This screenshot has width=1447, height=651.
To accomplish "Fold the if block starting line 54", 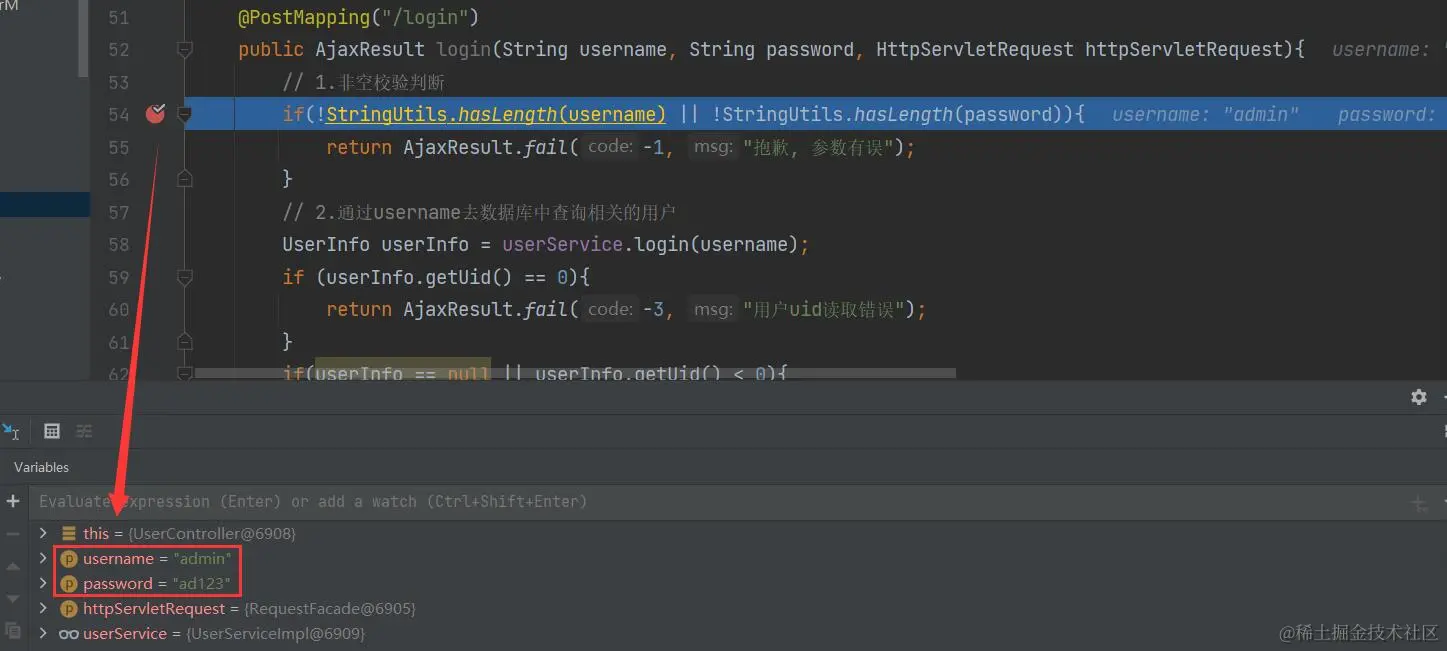I will point(184,114).
